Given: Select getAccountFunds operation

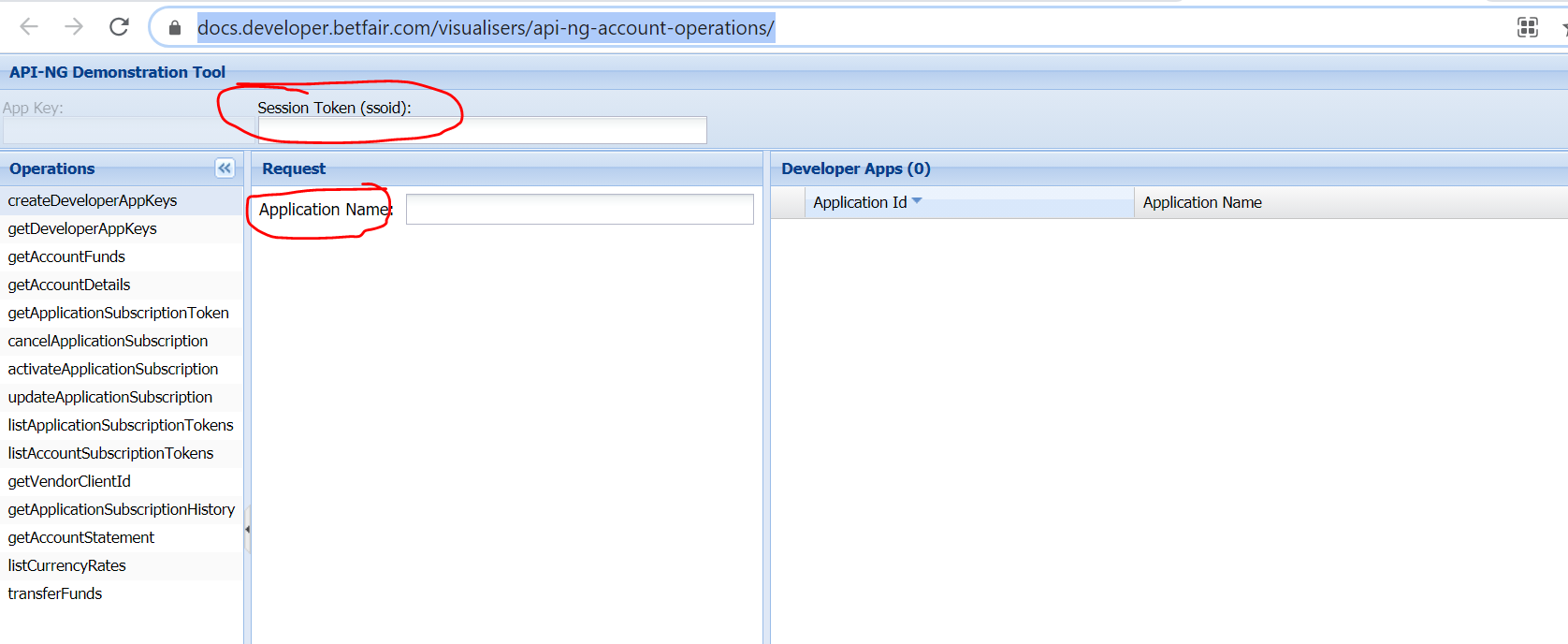Looking at the screenshot, I should (122, 256).
